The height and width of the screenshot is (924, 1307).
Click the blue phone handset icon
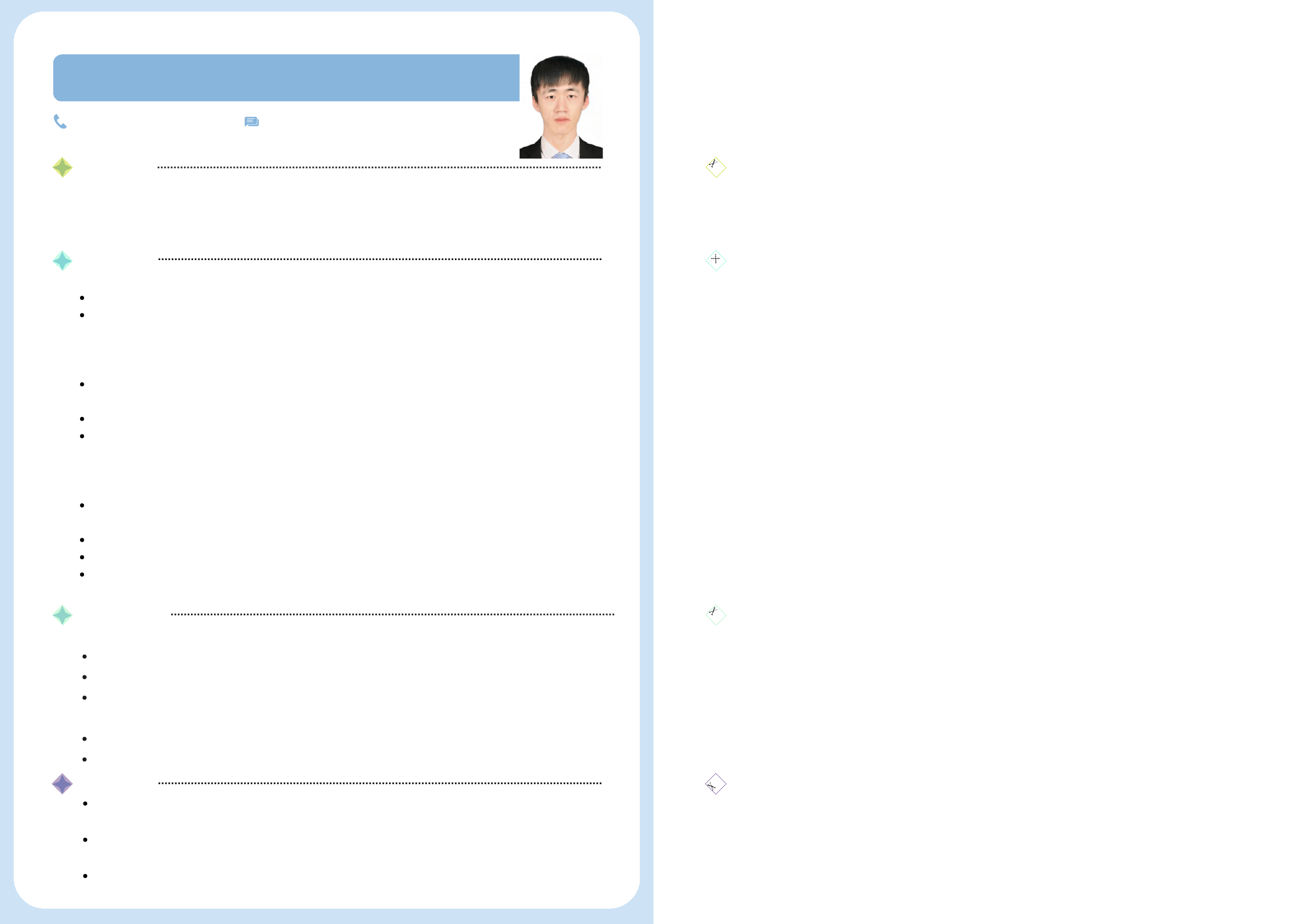pyautogui.click(x=60, y=121)
